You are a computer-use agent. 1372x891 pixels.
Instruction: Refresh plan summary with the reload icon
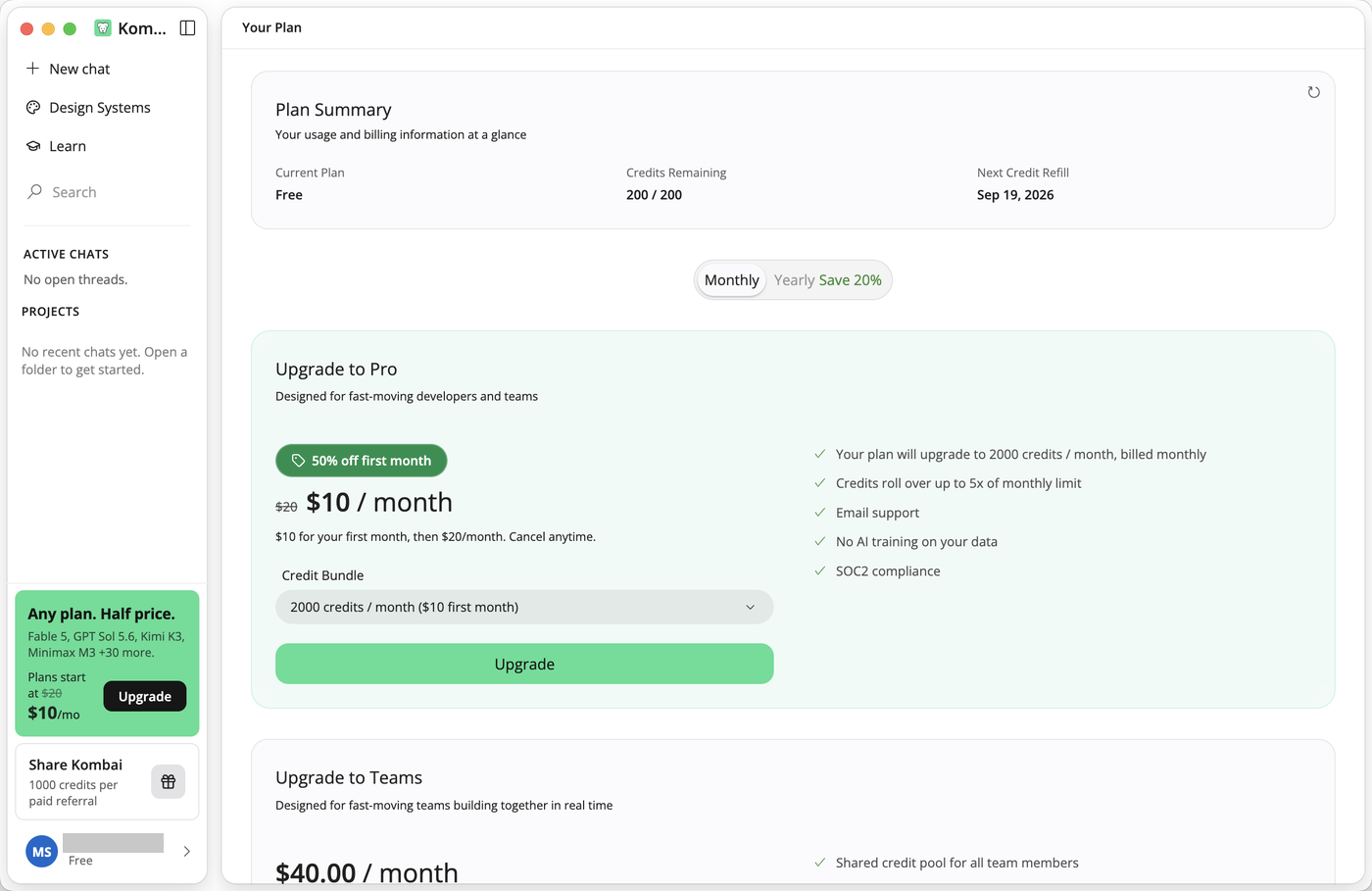pos(1314,92)
